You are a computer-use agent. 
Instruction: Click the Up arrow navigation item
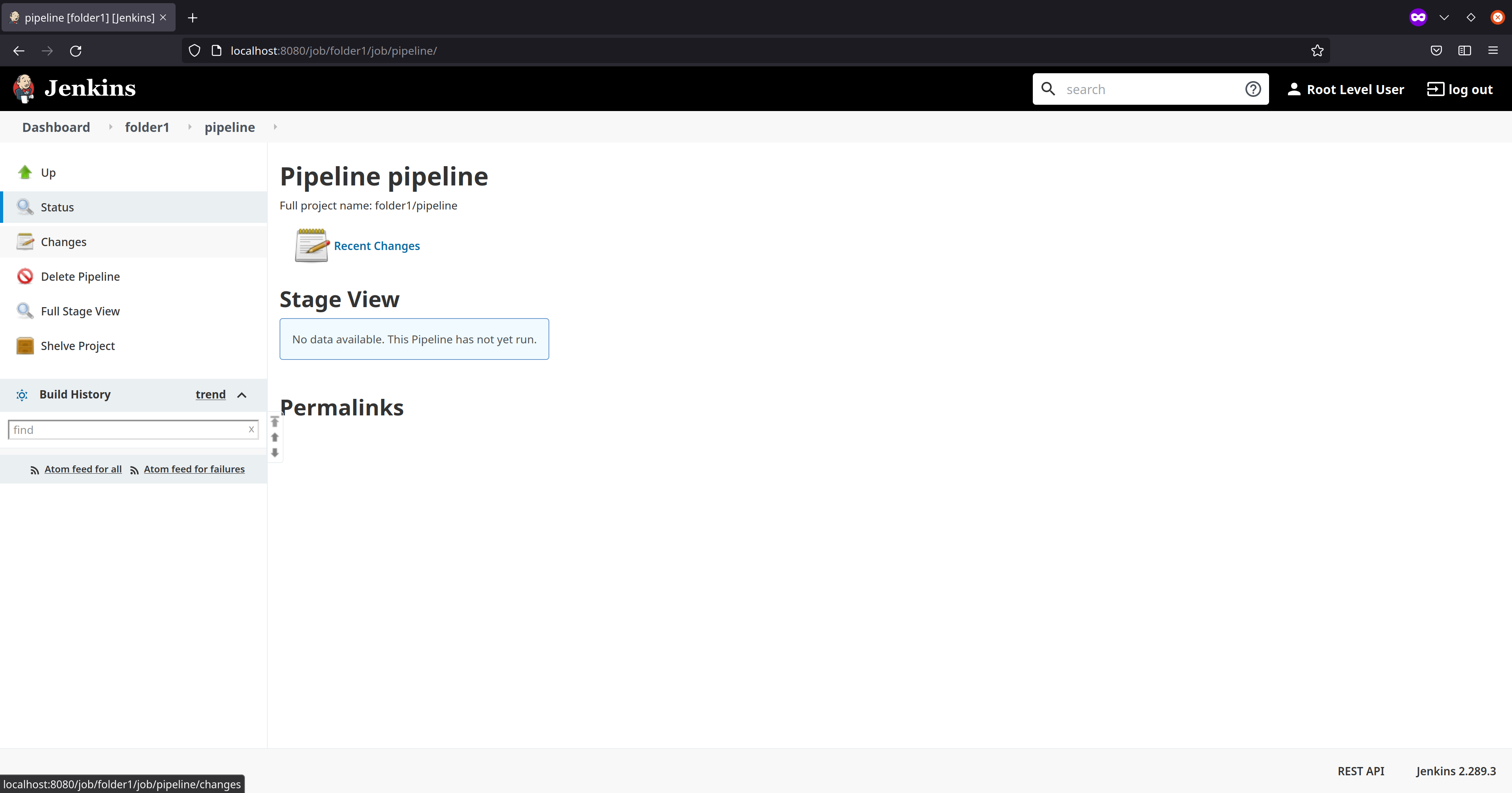point(25,172)
